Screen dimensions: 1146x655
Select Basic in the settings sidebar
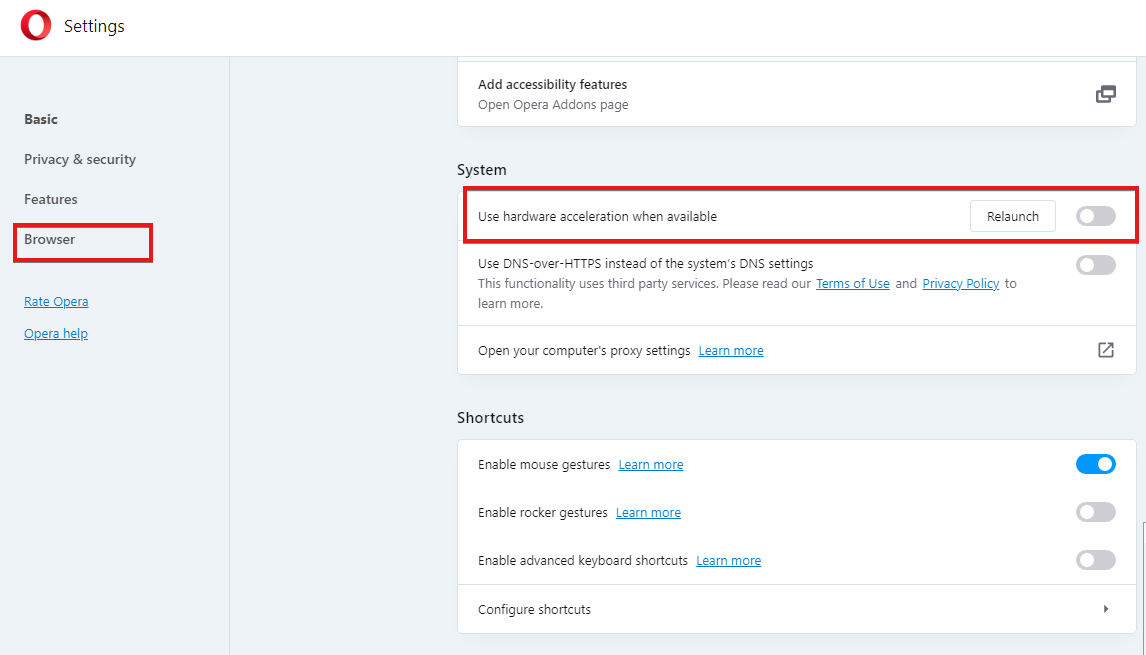click(41, 119)
